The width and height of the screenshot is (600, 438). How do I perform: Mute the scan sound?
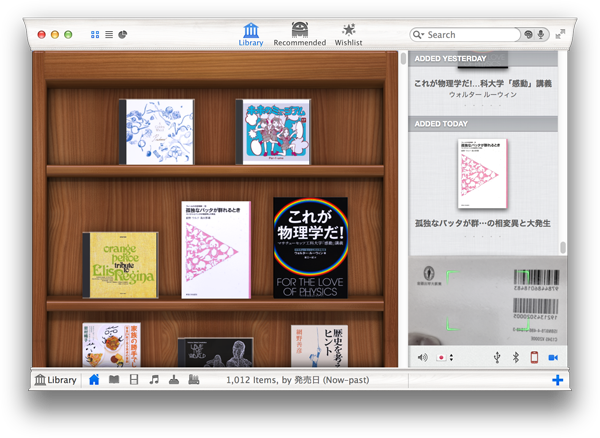(x=422, y=357)
